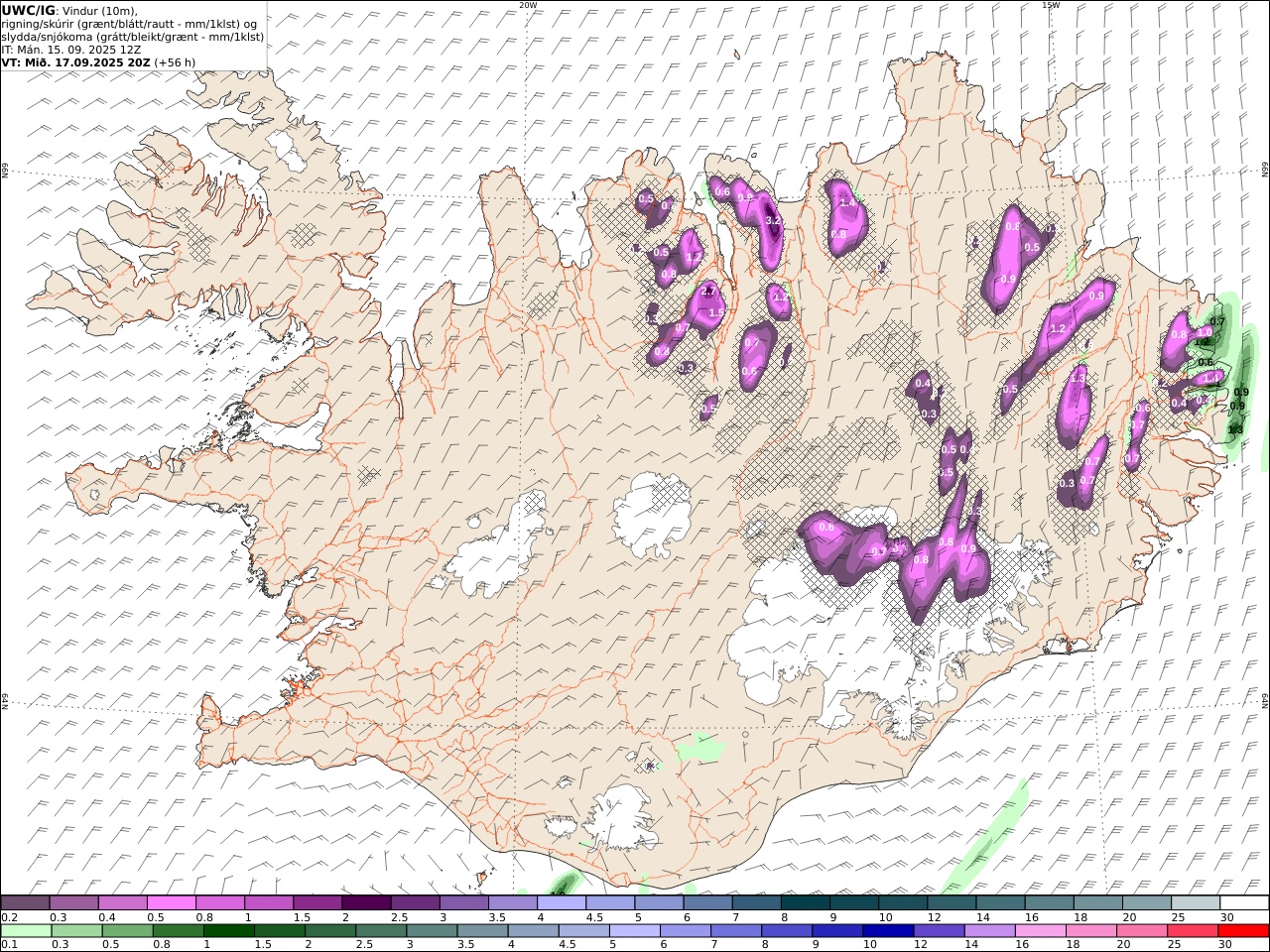Image resolution: width=1270 pixels, height=952 pixels.
Task: Select the '2.7' snowfall value on the map
Action: point(708,292)
